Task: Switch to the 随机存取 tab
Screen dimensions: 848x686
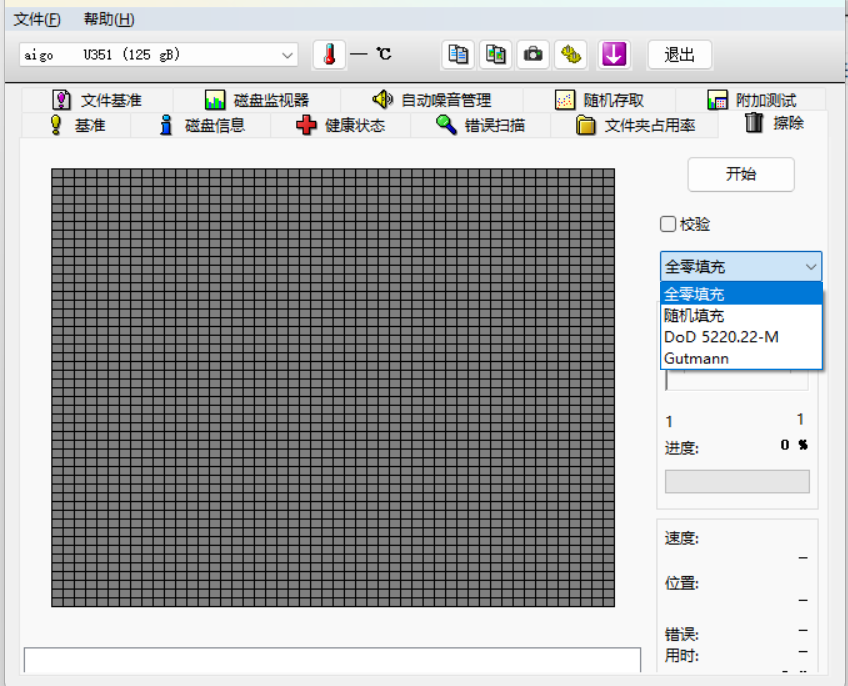Action: [x=599, y=100]
